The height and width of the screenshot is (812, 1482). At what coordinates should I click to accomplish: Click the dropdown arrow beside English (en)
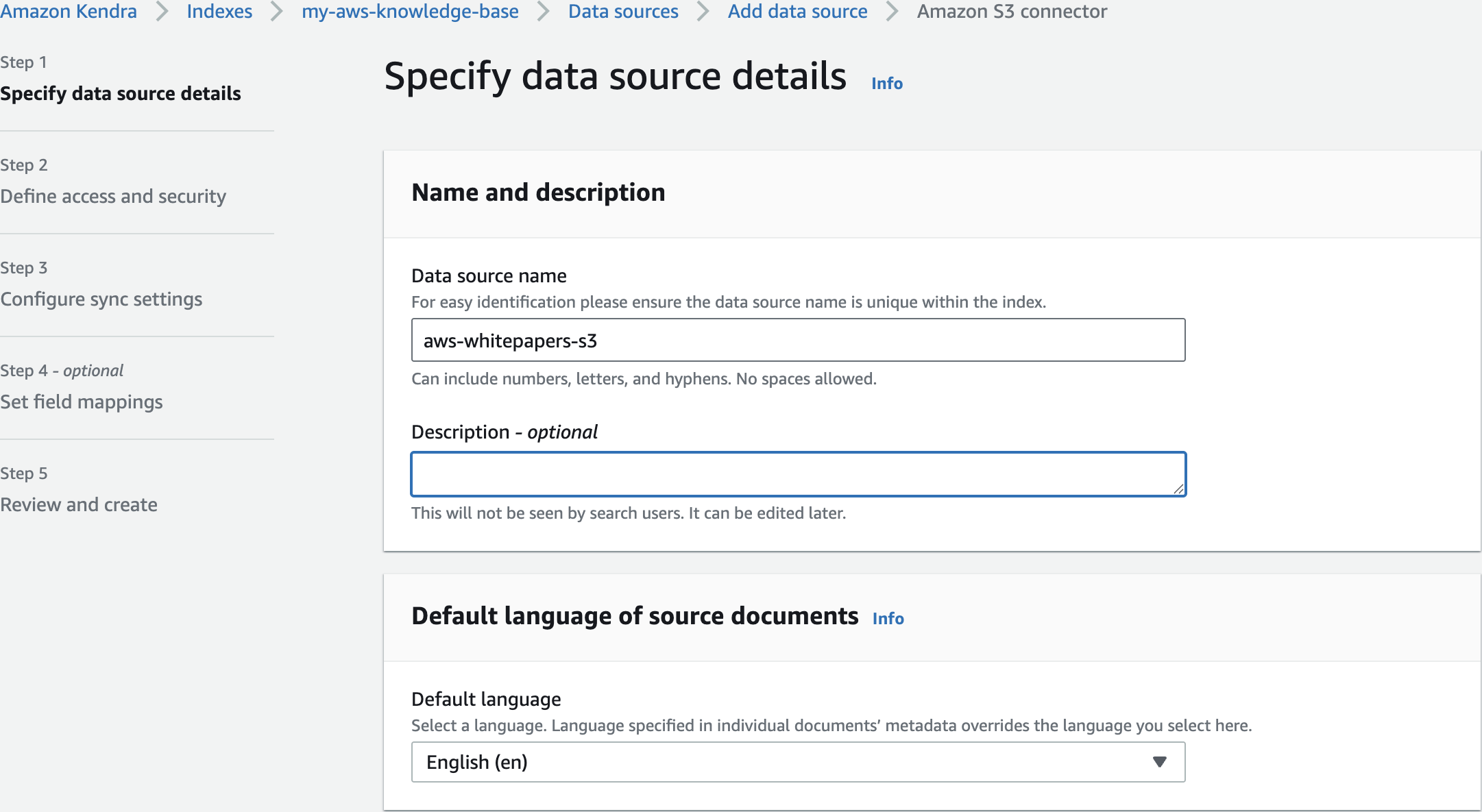pos(1159,762)
